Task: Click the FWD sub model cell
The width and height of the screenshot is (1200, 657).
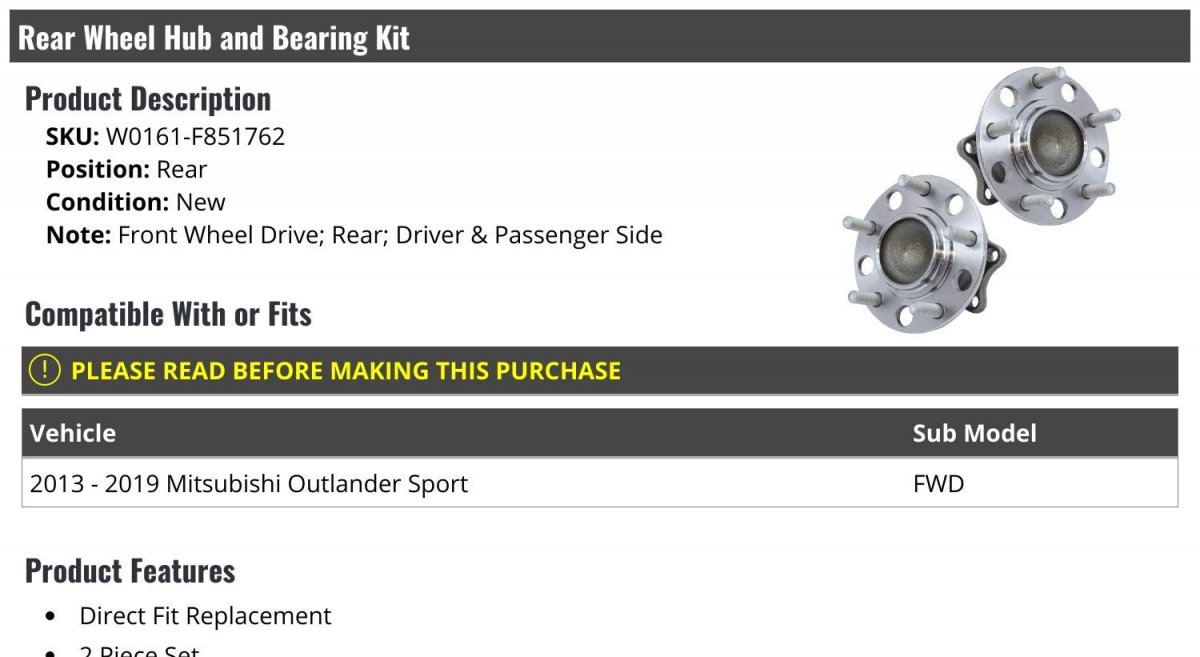Action: [938, 484]
